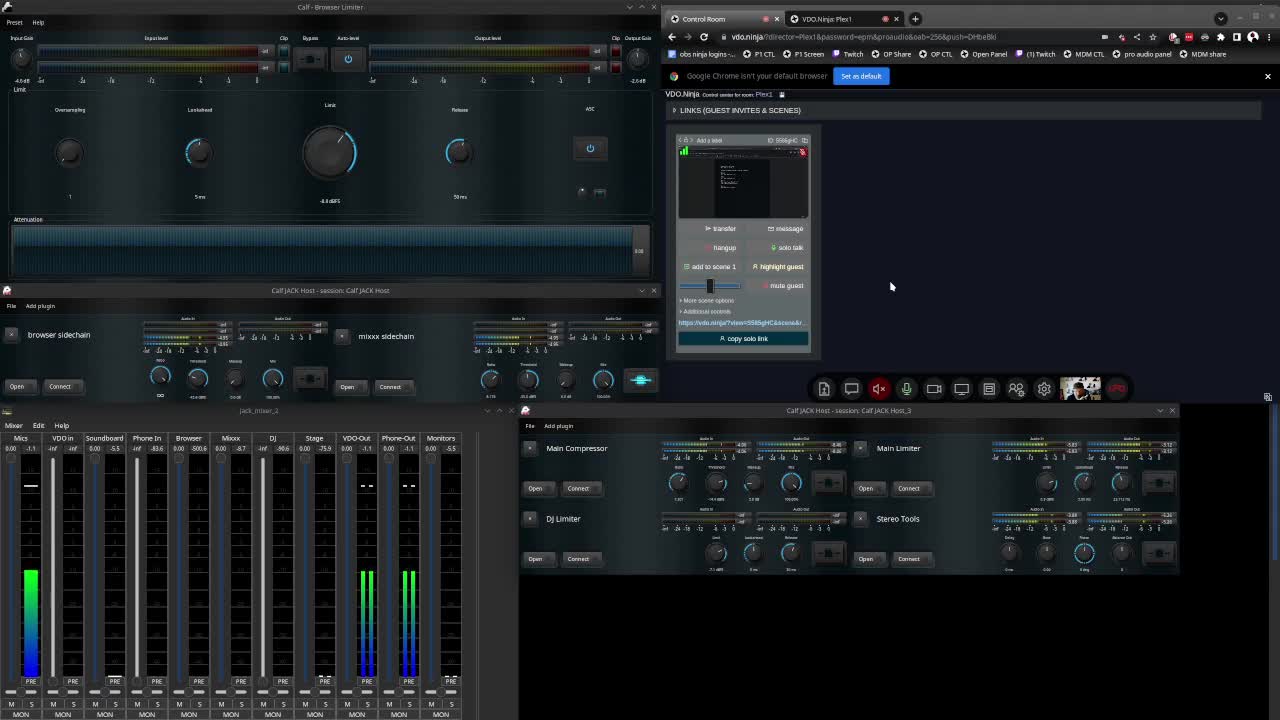Click the VDO-Out channel balance slider

click(x=356, y=692)
